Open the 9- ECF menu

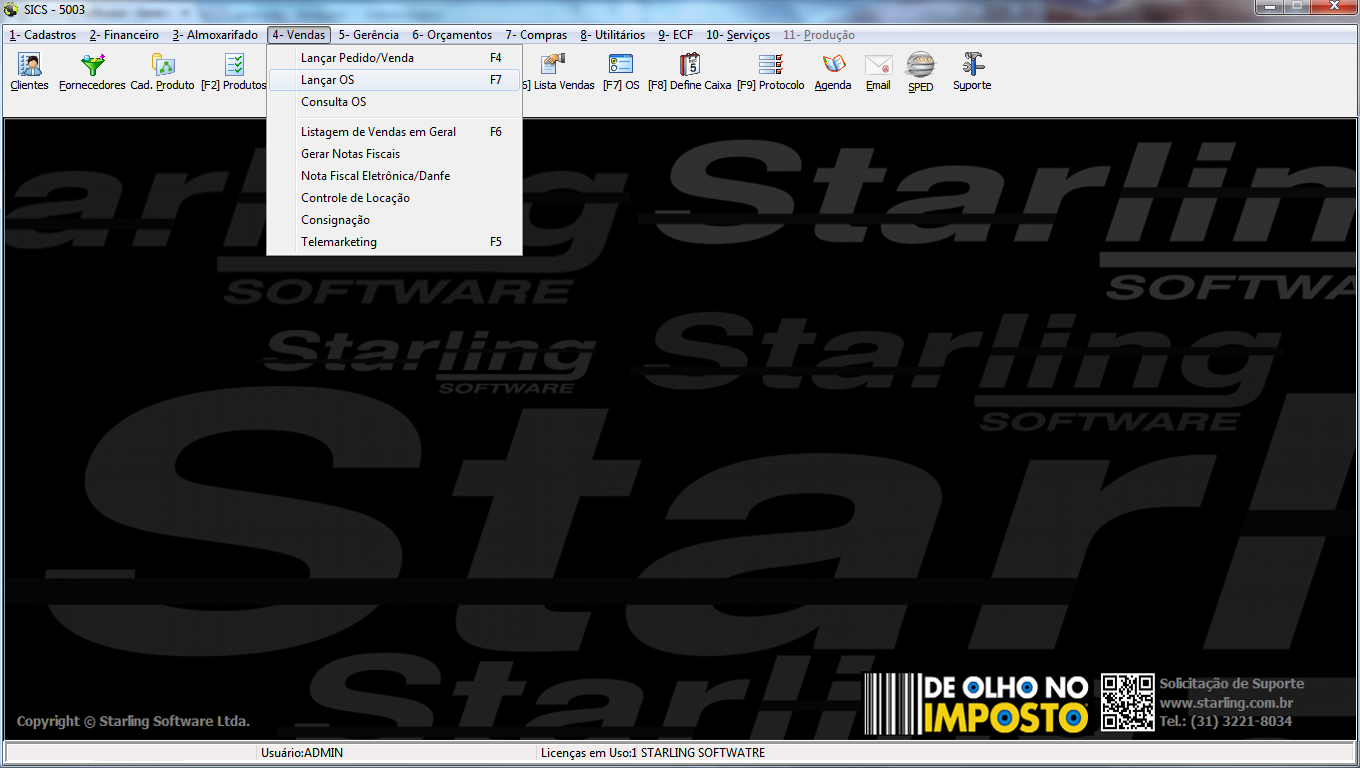676,35
